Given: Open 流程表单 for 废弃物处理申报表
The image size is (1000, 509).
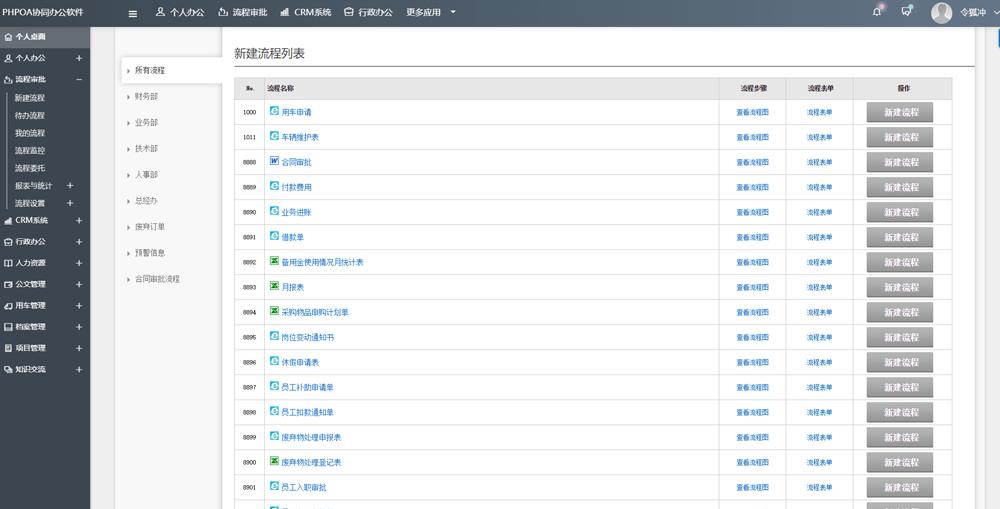Looking at the screenshot, I should tap(820, 438).
